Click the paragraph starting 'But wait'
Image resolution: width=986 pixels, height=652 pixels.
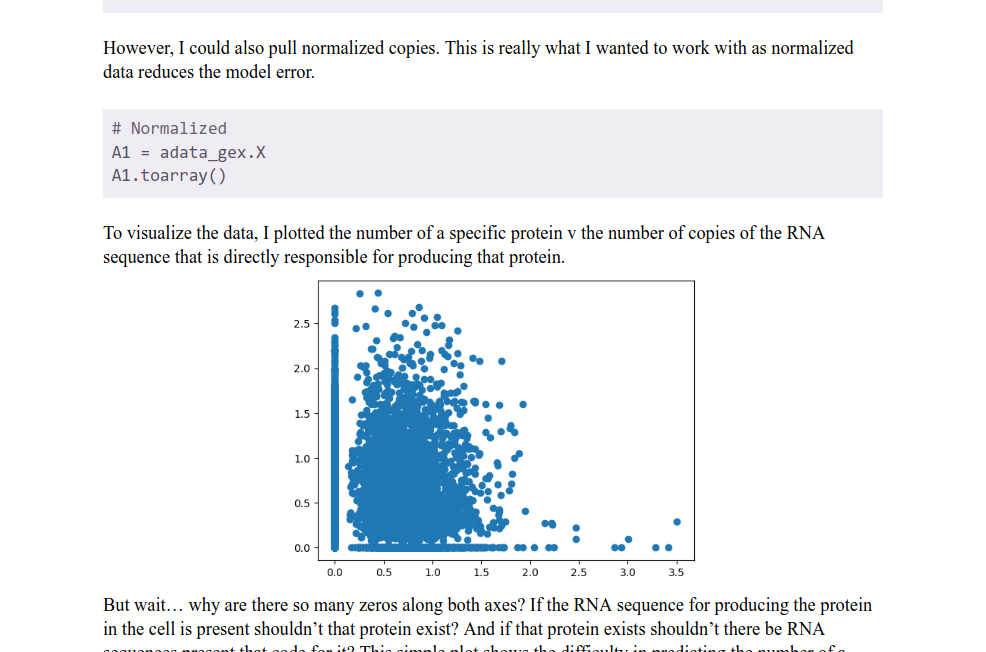(487, 617)
